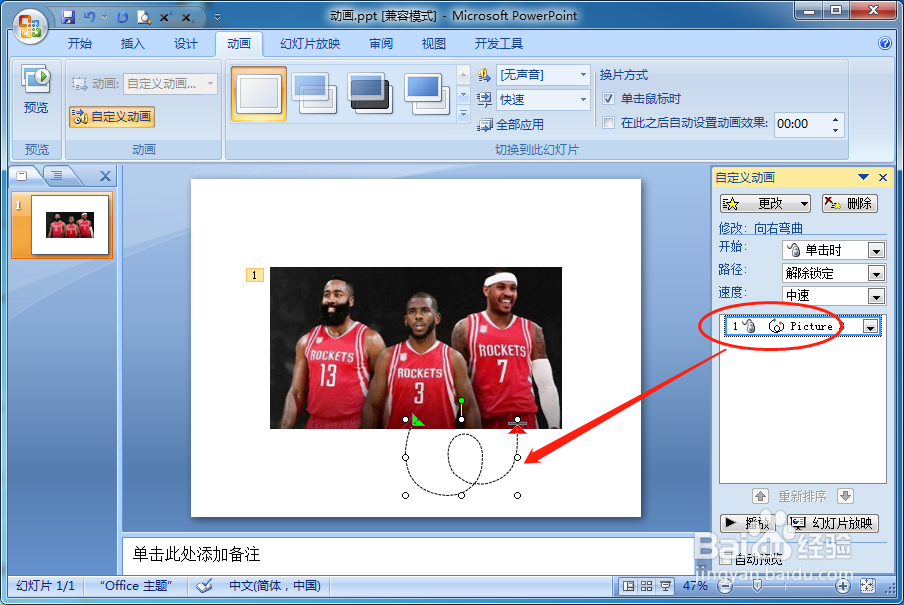The width and height of the screenshot is (904, 605).
Task: Choose the third dark transition effect
Action: [x=370, y=93]
